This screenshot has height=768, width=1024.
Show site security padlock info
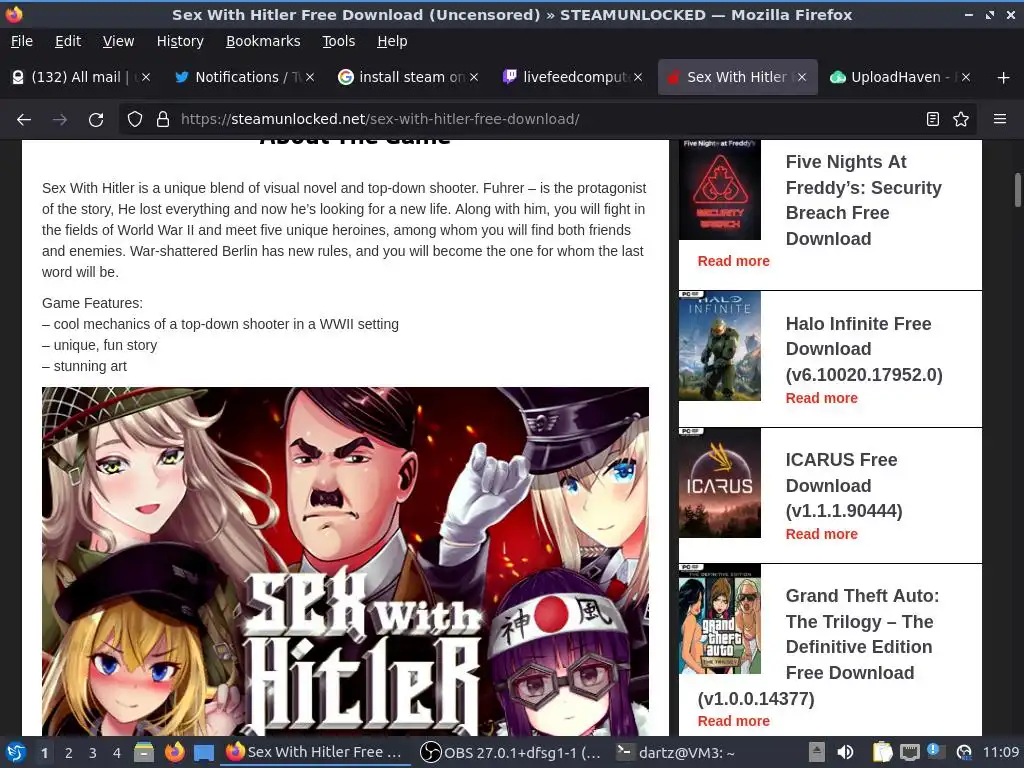click(163, 119)
